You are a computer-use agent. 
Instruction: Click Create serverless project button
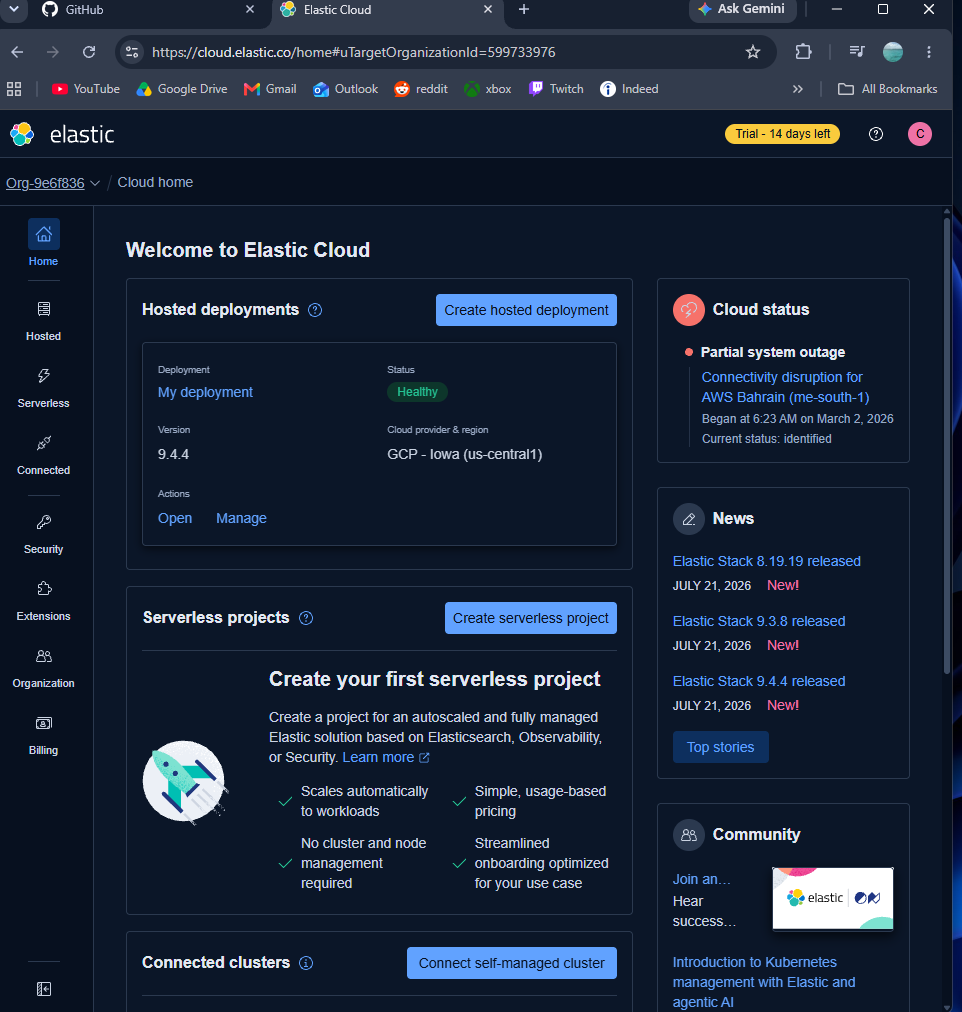530,618
